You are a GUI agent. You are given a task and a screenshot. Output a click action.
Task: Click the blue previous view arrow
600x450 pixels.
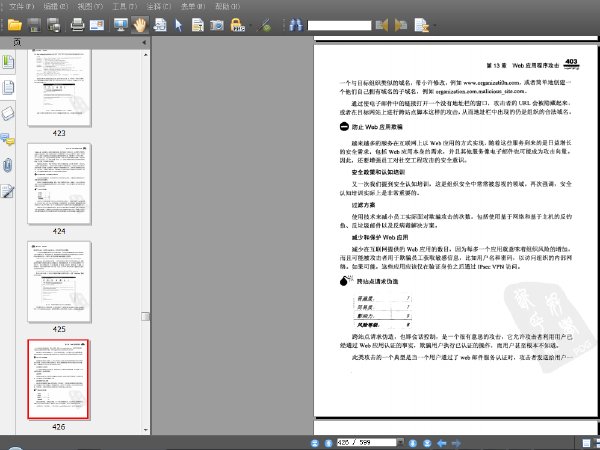click(442, 443)
